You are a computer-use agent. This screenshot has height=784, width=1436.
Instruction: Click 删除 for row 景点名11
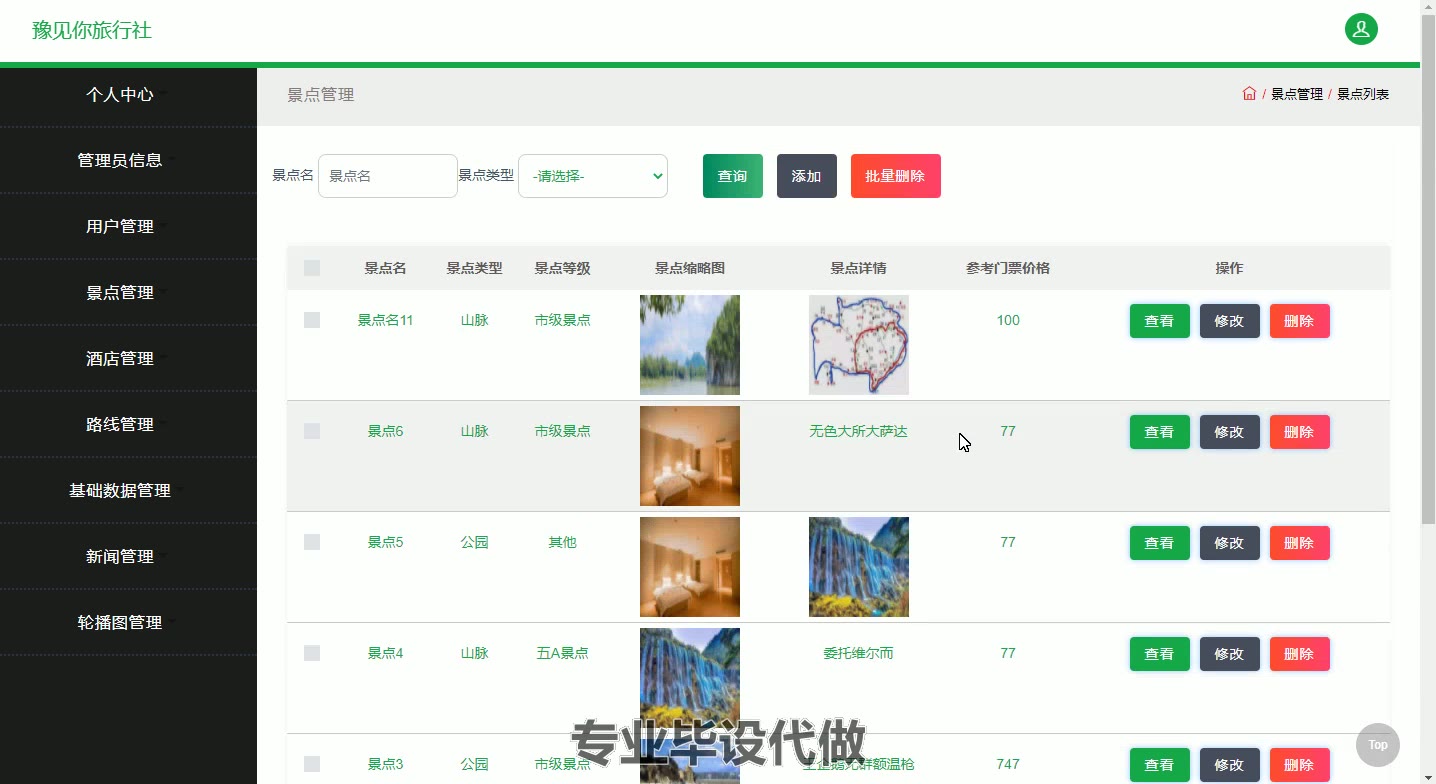pyautogui.click(x=1300, y=321)
